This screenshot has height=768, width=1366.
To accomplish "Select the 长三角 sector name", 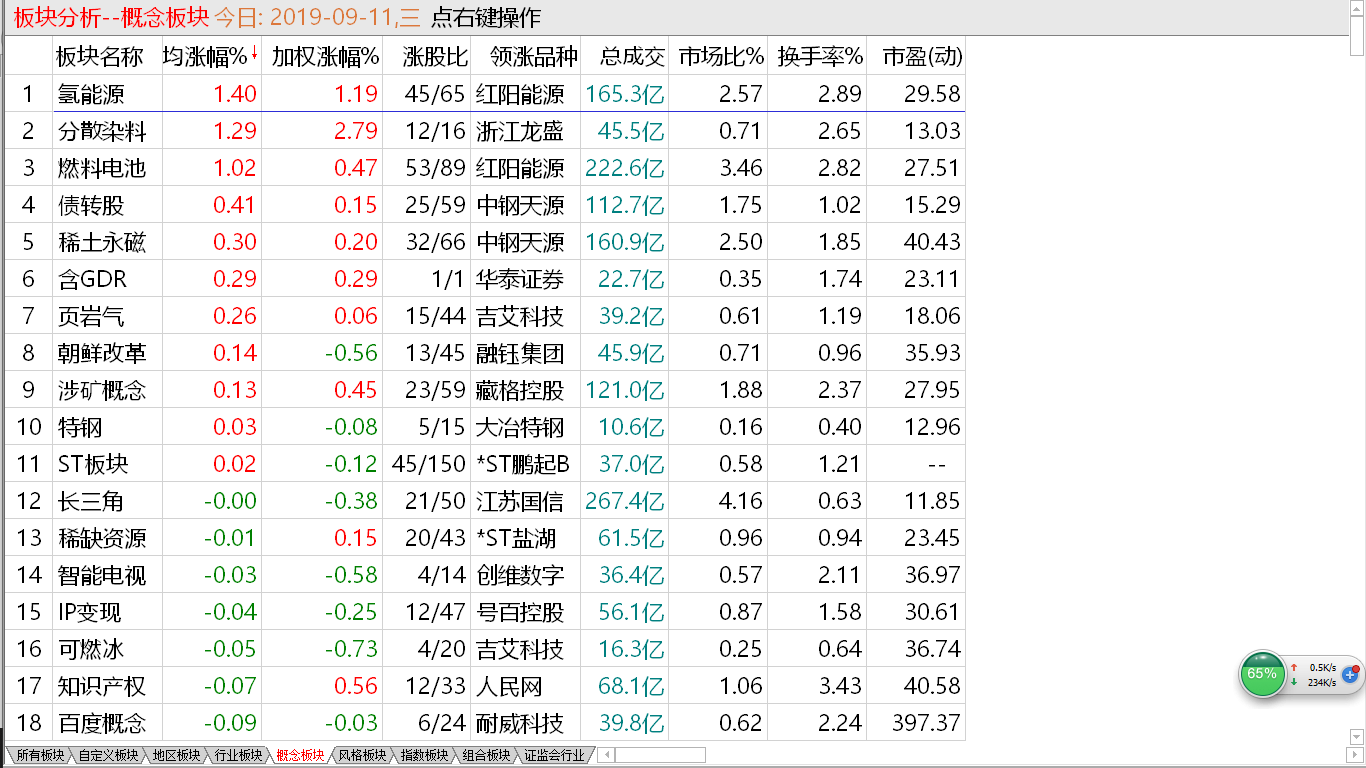I will (90, 501).
